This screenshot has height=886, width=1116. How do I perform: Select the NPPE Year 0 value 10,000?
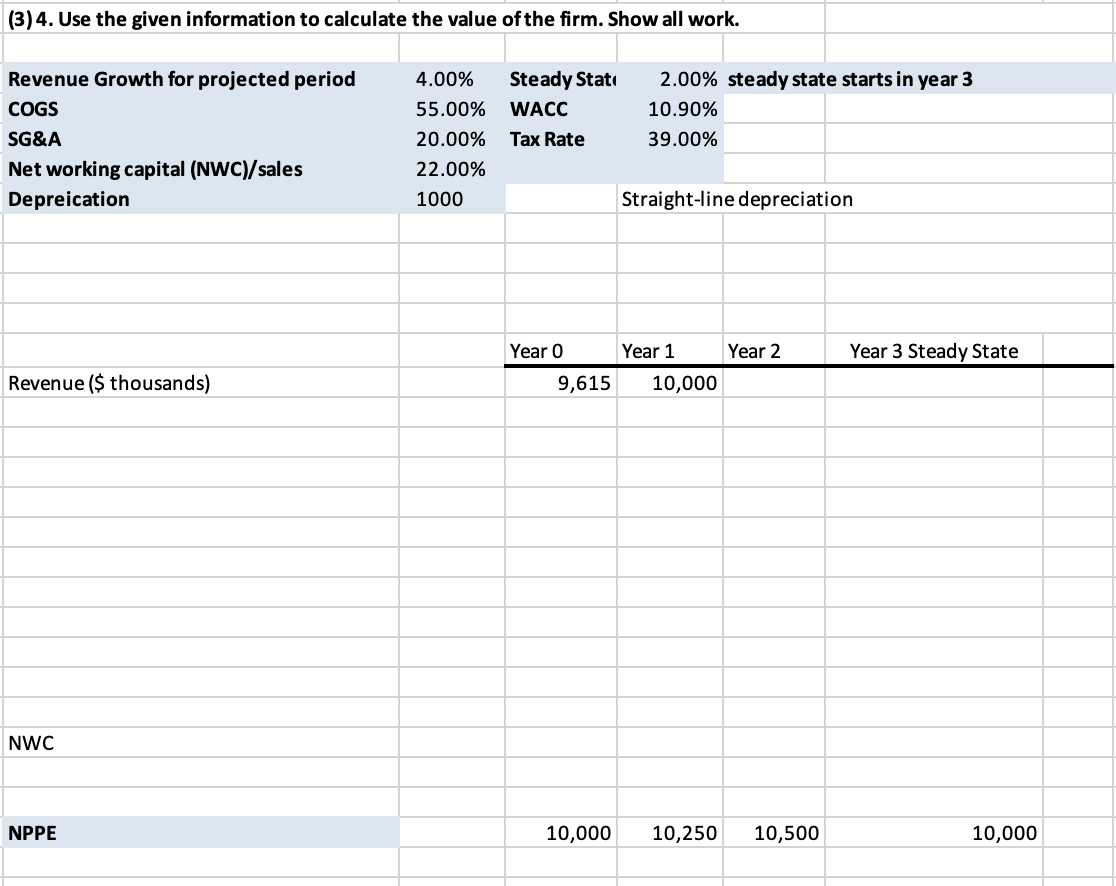click(x=561, y=833)
